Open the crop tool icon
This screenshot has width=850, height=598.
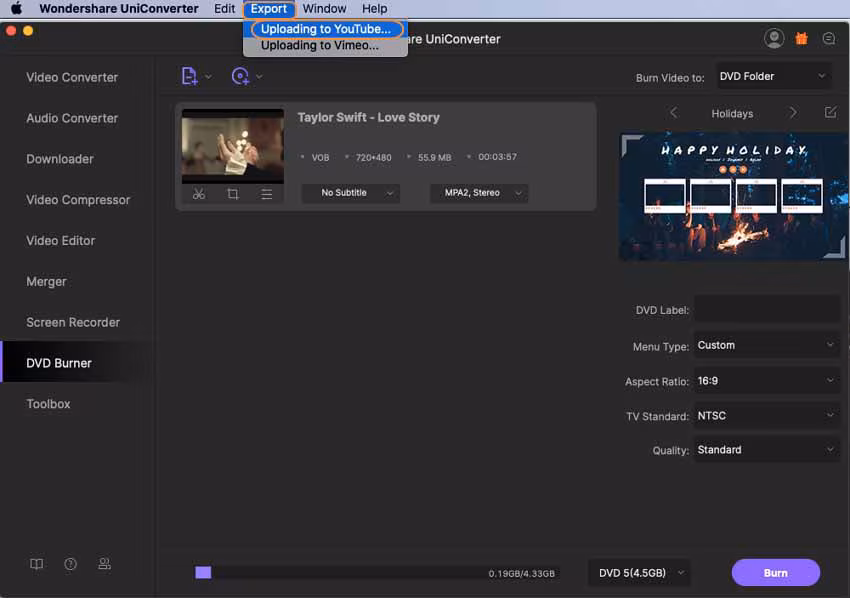pyautogui.click(x=233, y=194)
